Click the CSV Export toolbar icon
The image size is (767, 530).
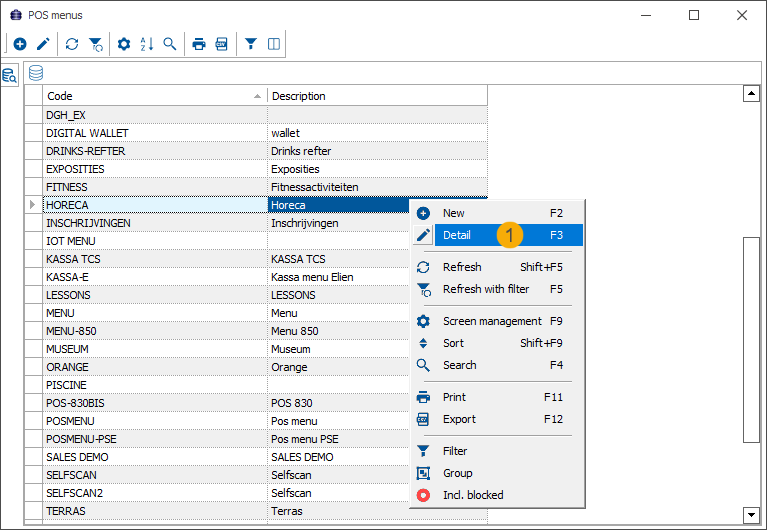tap(222, 44)
